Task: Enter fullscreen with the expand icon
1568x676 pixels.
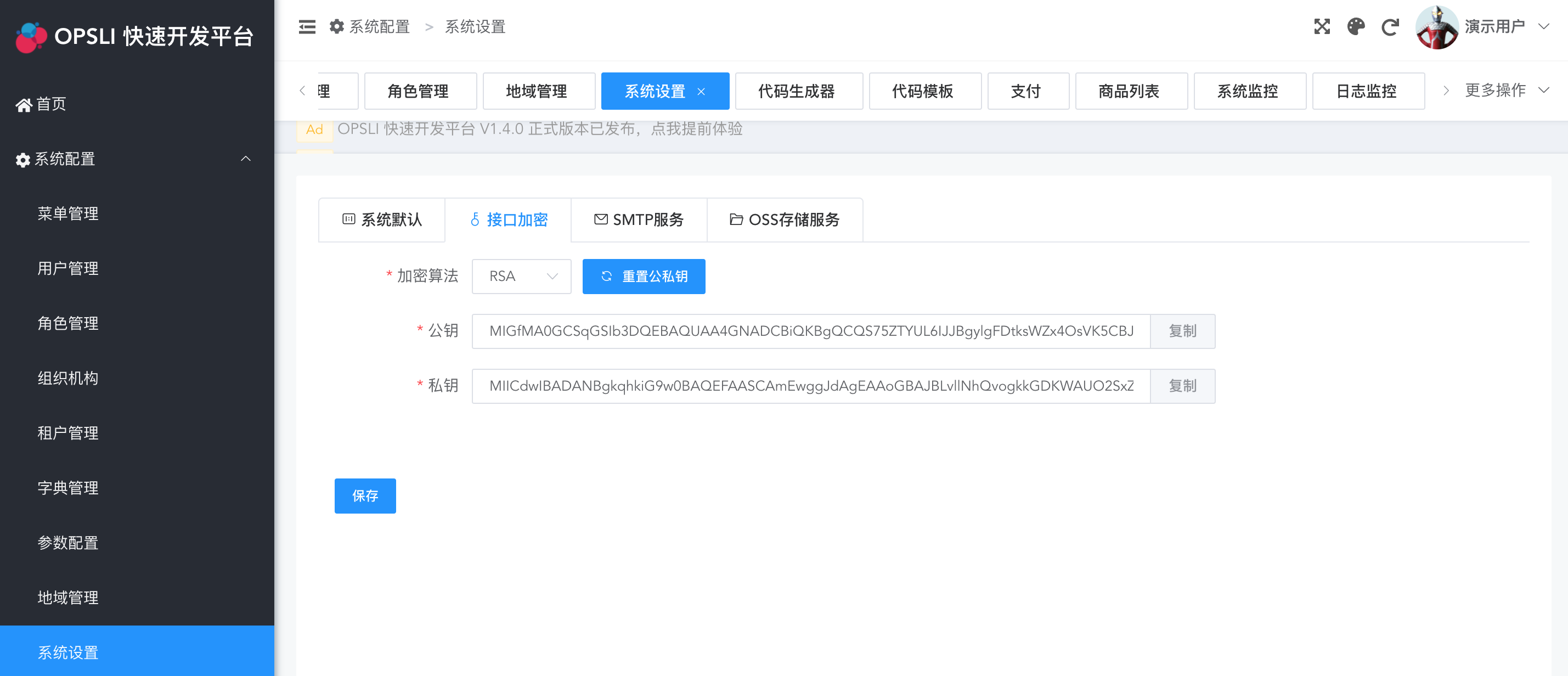Action: click(1322, 27)
